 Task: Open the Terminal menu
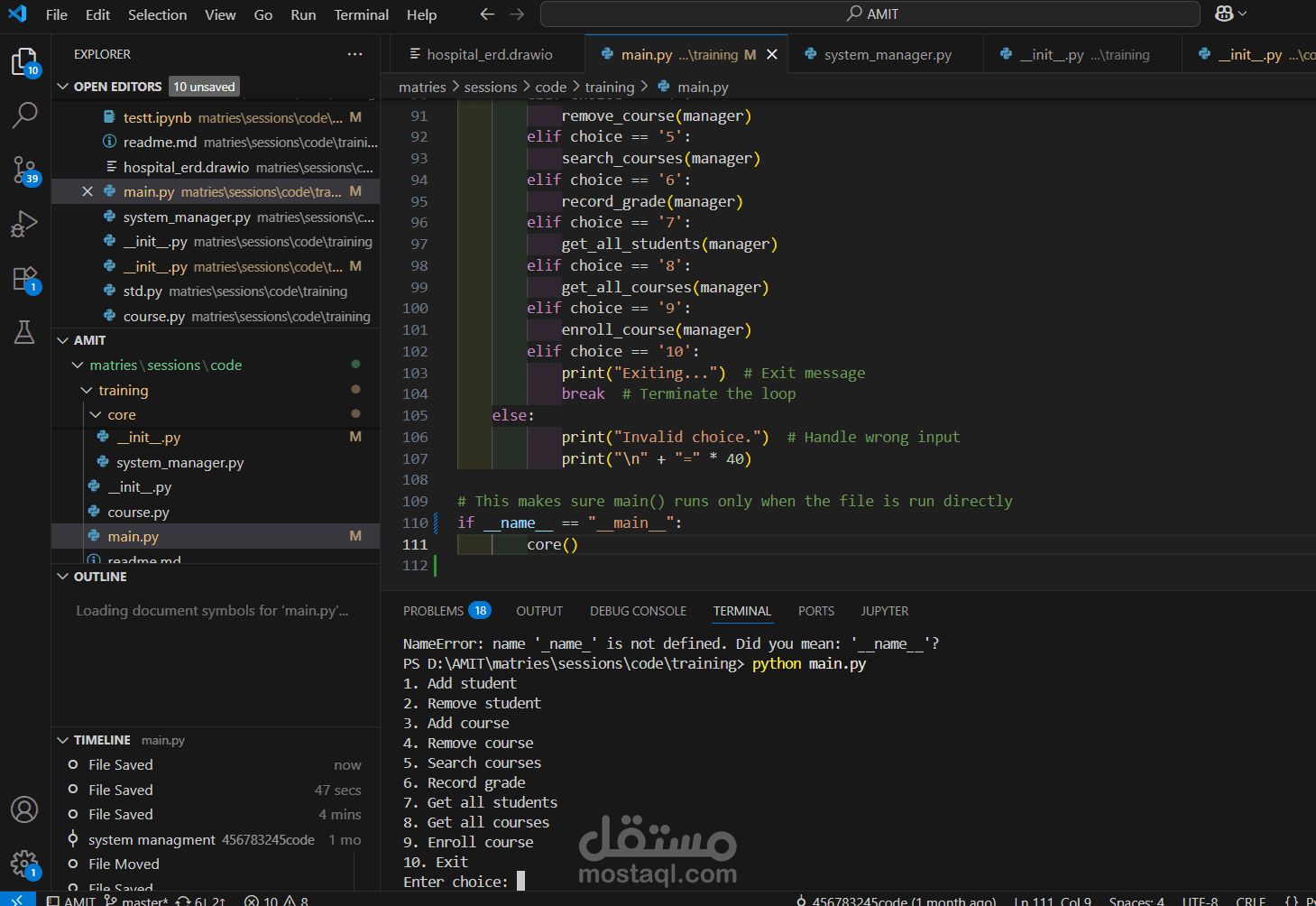(361, 14)
